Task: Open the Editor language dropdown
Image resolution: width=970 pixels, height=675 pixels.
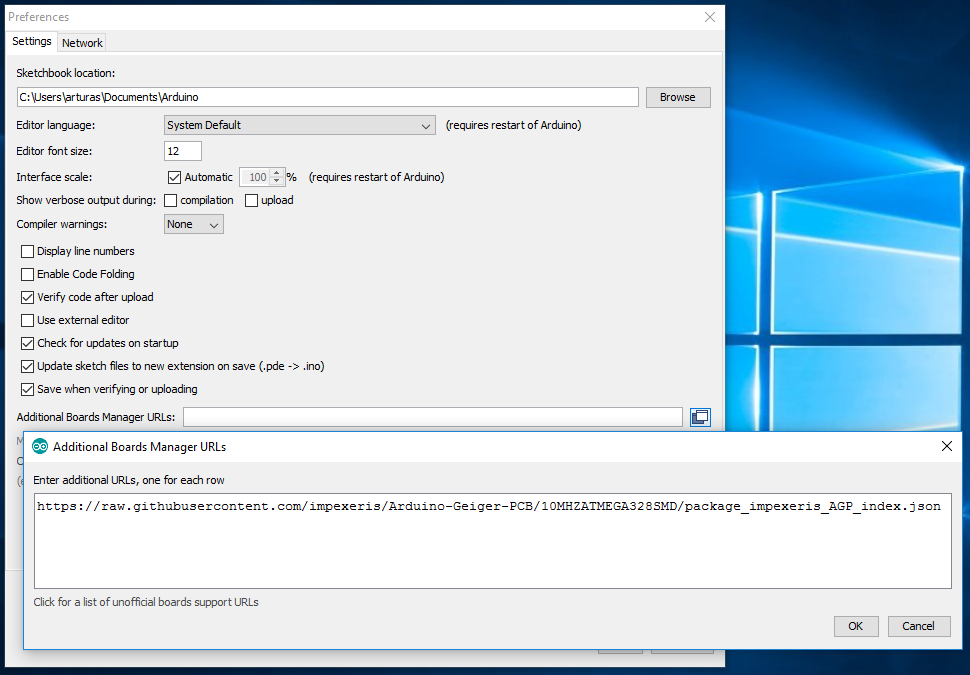Action: pos(299,125)
